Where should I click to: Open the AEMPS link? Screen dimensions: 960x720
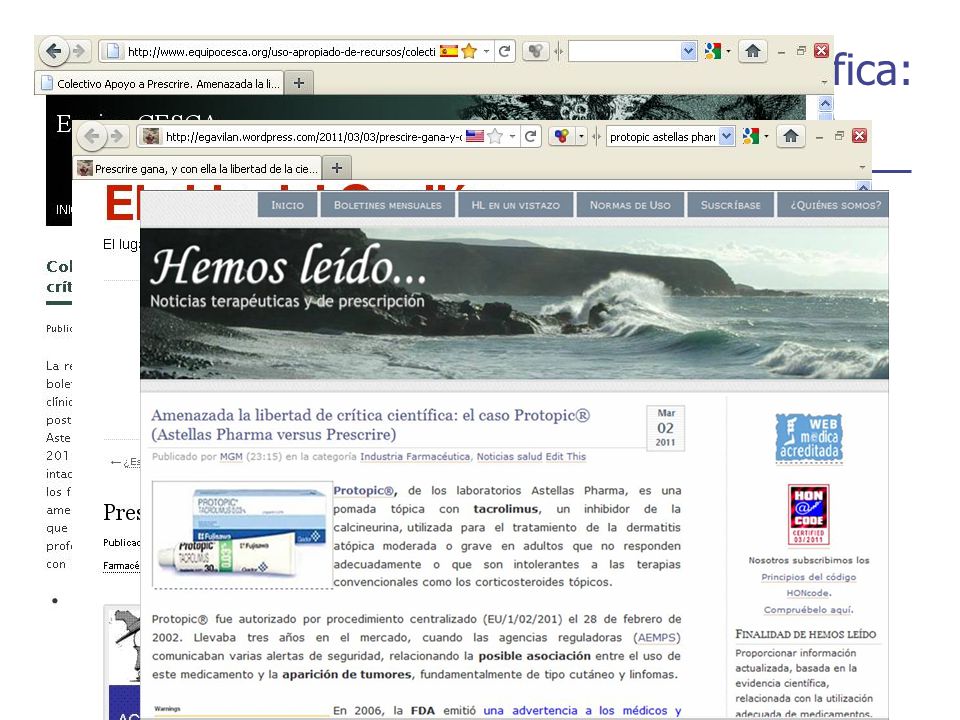(657, 637)
